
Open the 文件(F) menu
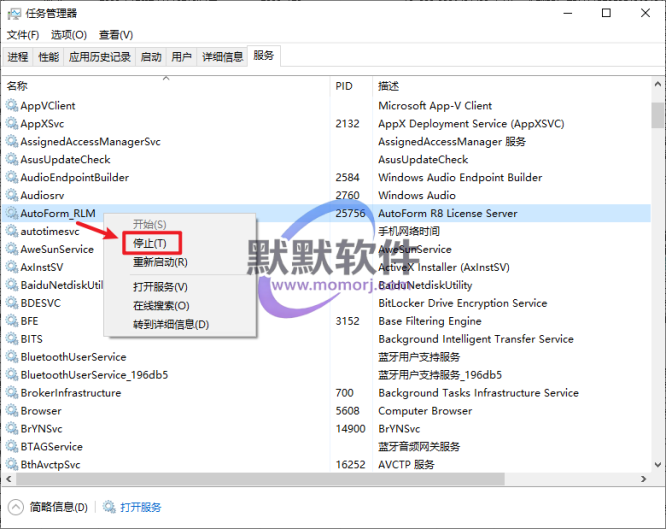(23, 35)
